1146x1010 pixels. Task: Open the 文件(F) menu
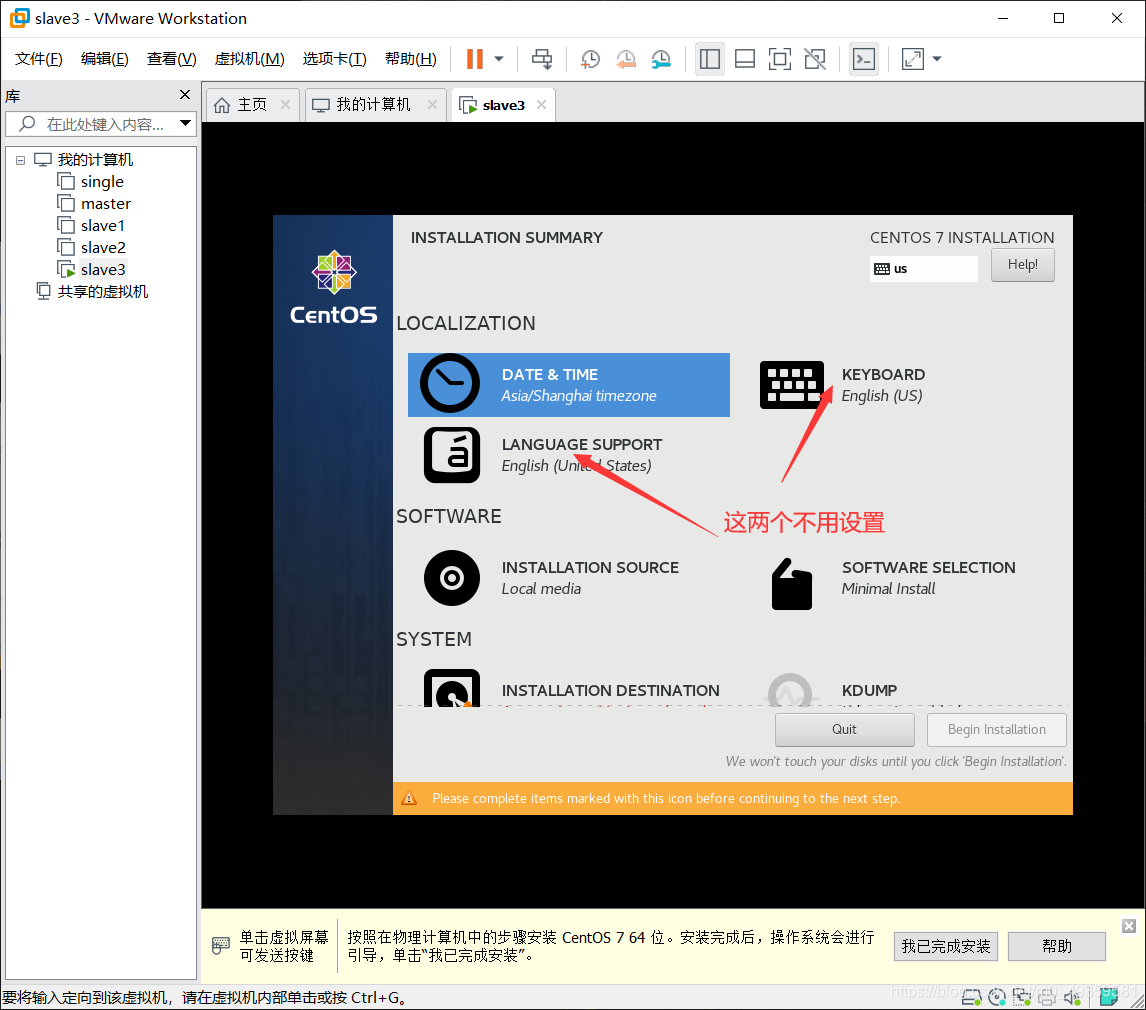pos(39,59)
